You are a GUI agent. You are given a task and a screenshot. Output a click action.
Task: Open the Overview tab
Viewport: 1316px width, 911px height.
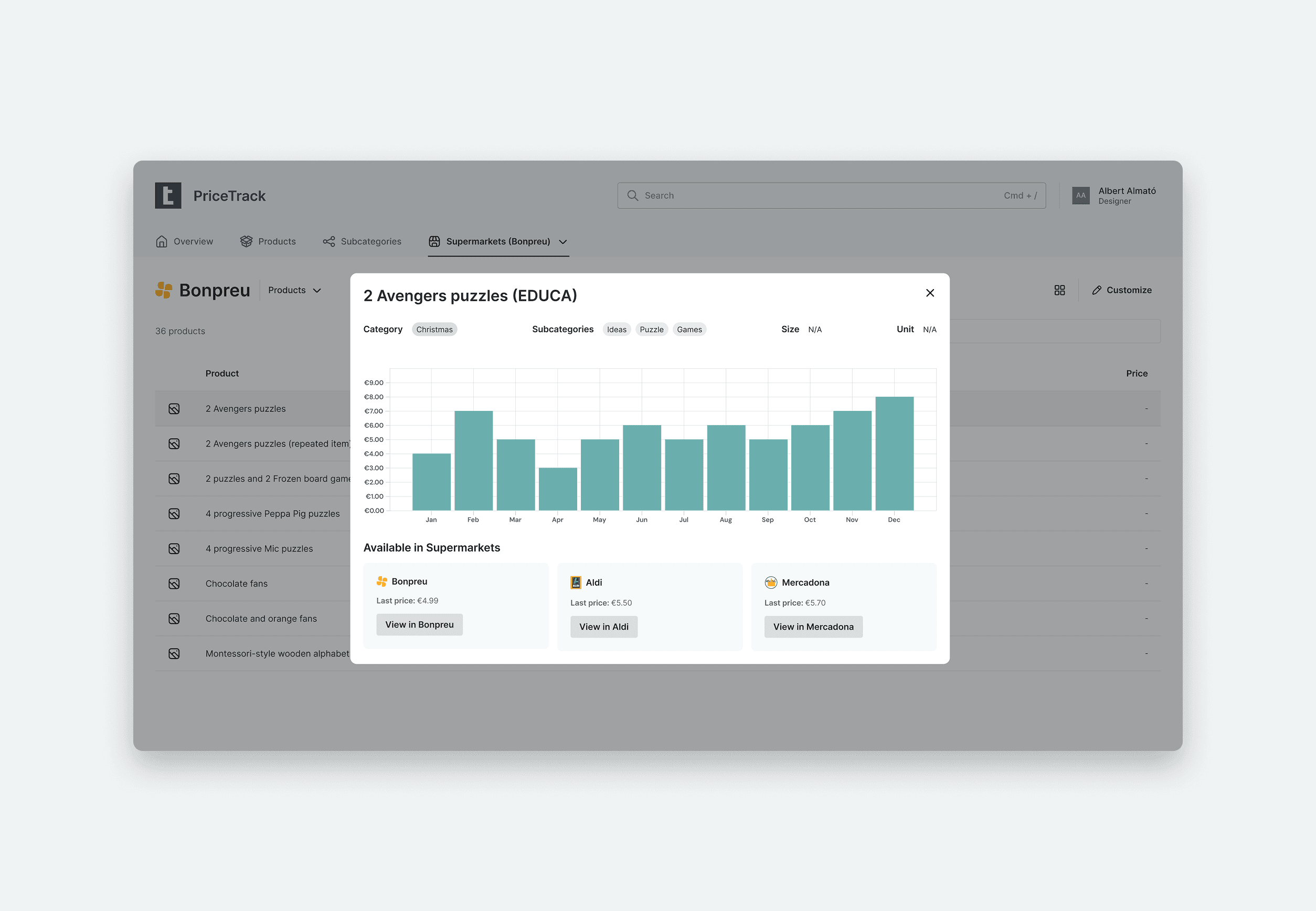(x=184, y=241)
